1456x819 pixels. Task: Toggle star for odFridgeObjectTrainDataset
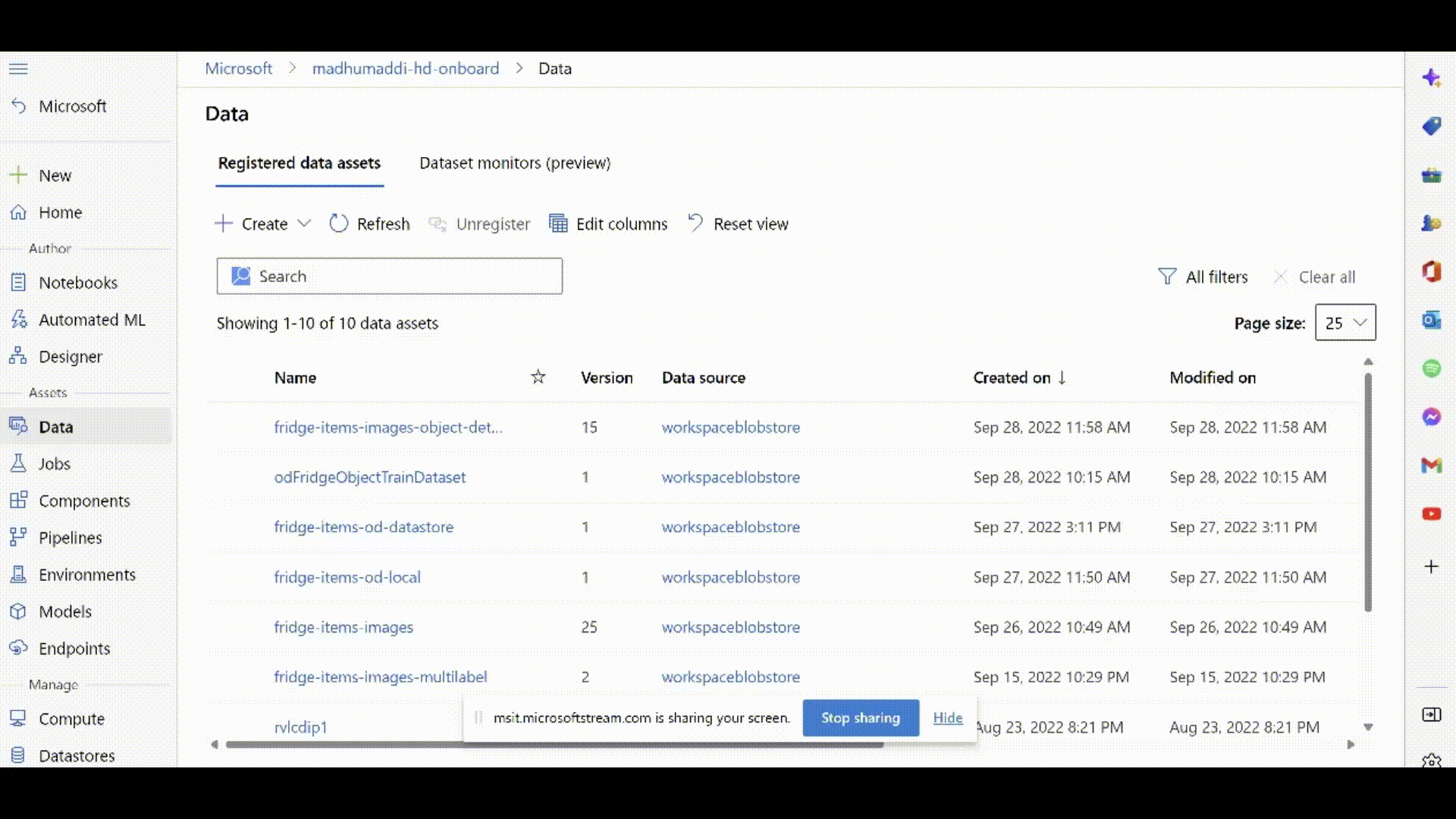pyautogui.click(x=537, y=477)
